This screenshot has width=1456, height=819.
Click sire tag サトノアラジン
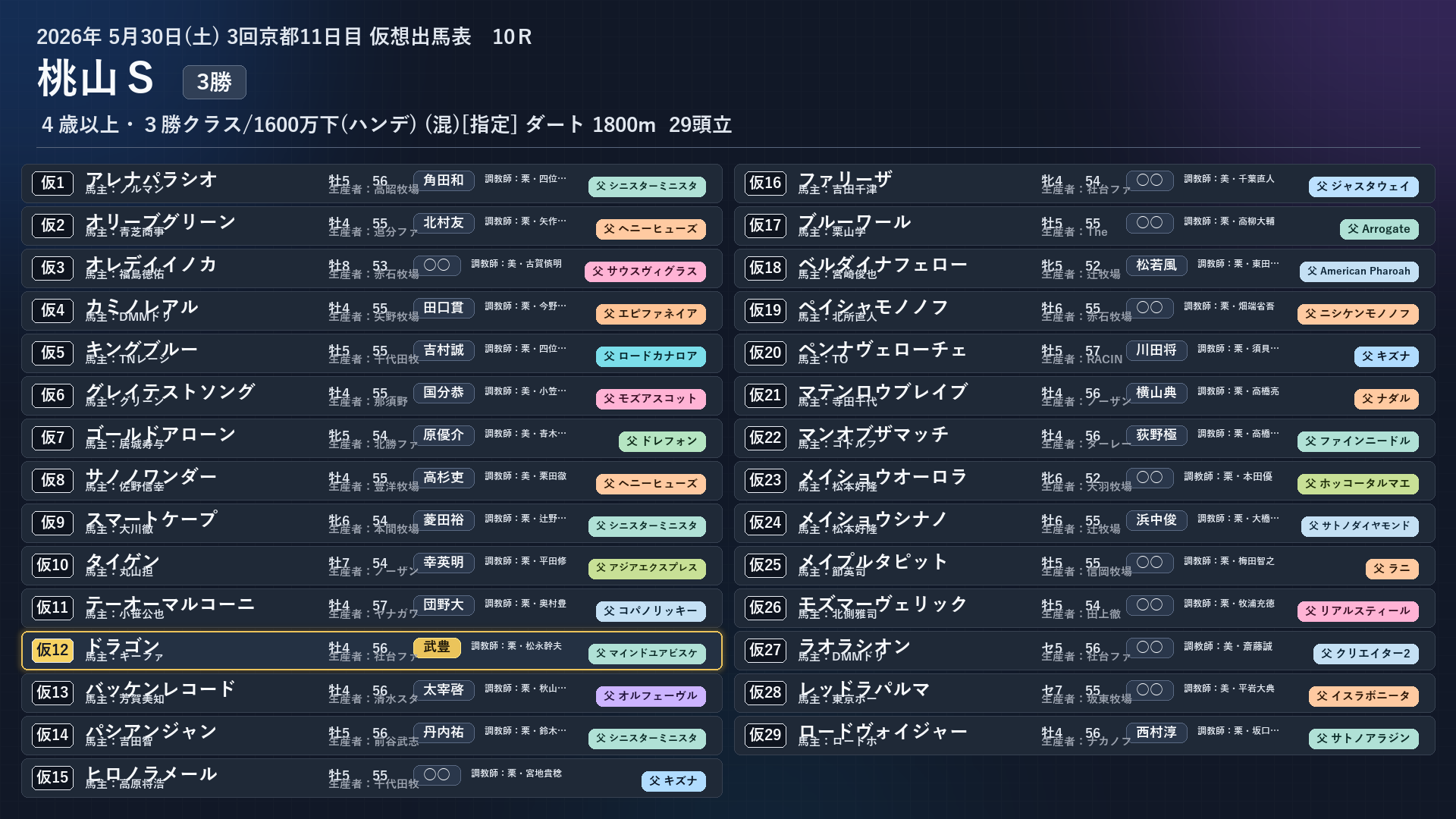(x=1363, y=739)
